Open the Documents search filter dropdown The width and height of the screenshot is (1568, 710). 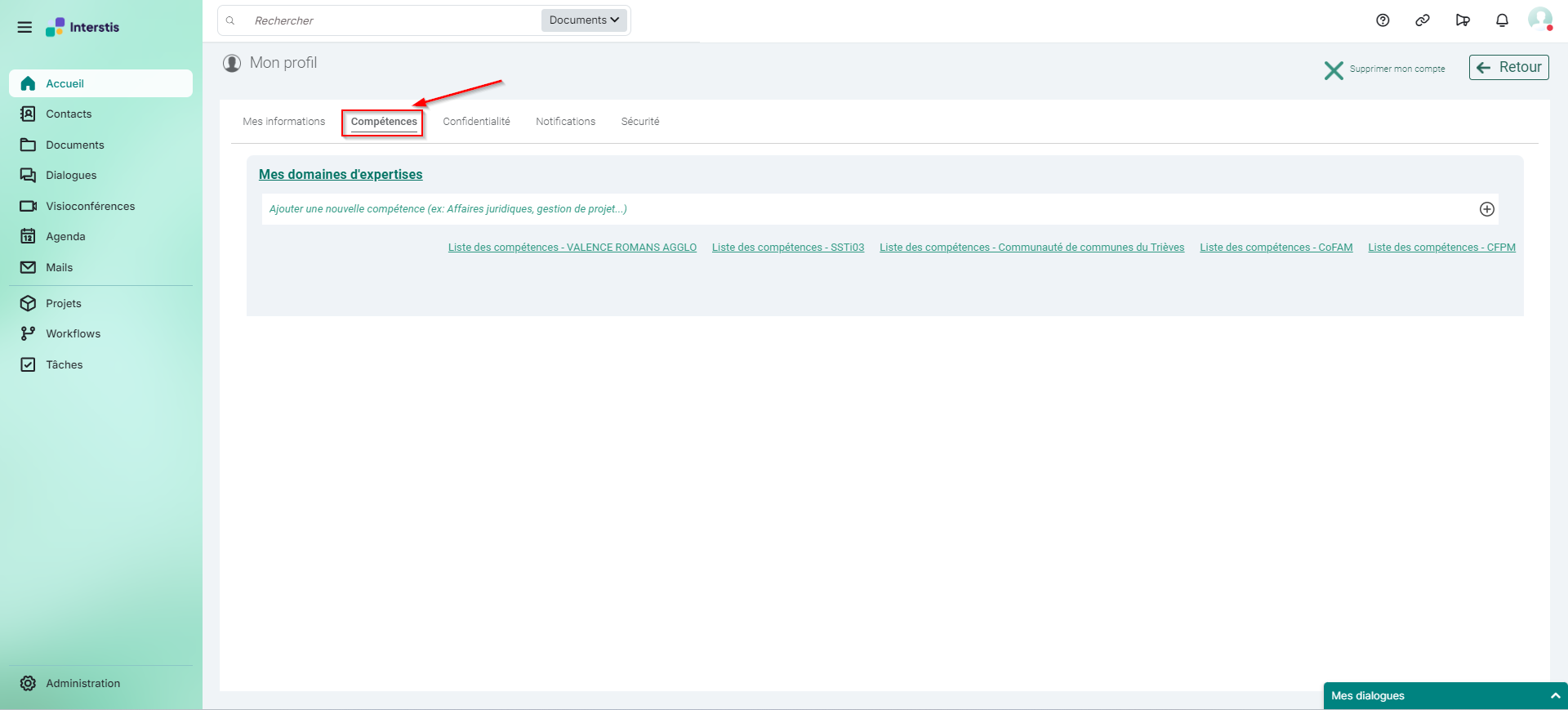584,20
